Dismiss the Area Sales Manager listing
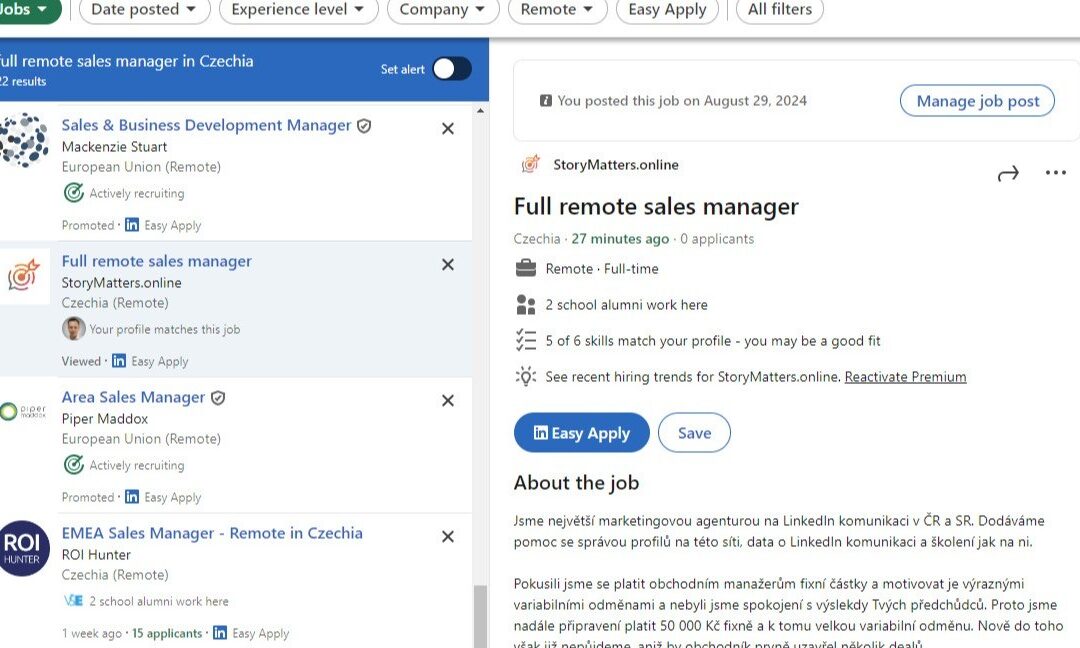 [447, 400]
